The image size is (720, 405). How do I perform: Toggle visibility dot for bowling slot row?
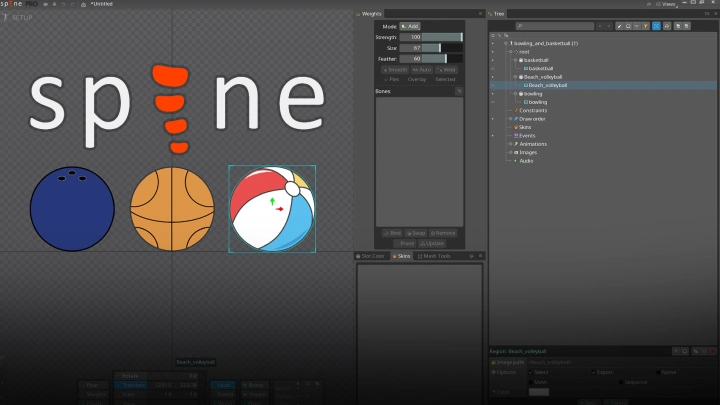pyautogui.click(x=493, y=94)
